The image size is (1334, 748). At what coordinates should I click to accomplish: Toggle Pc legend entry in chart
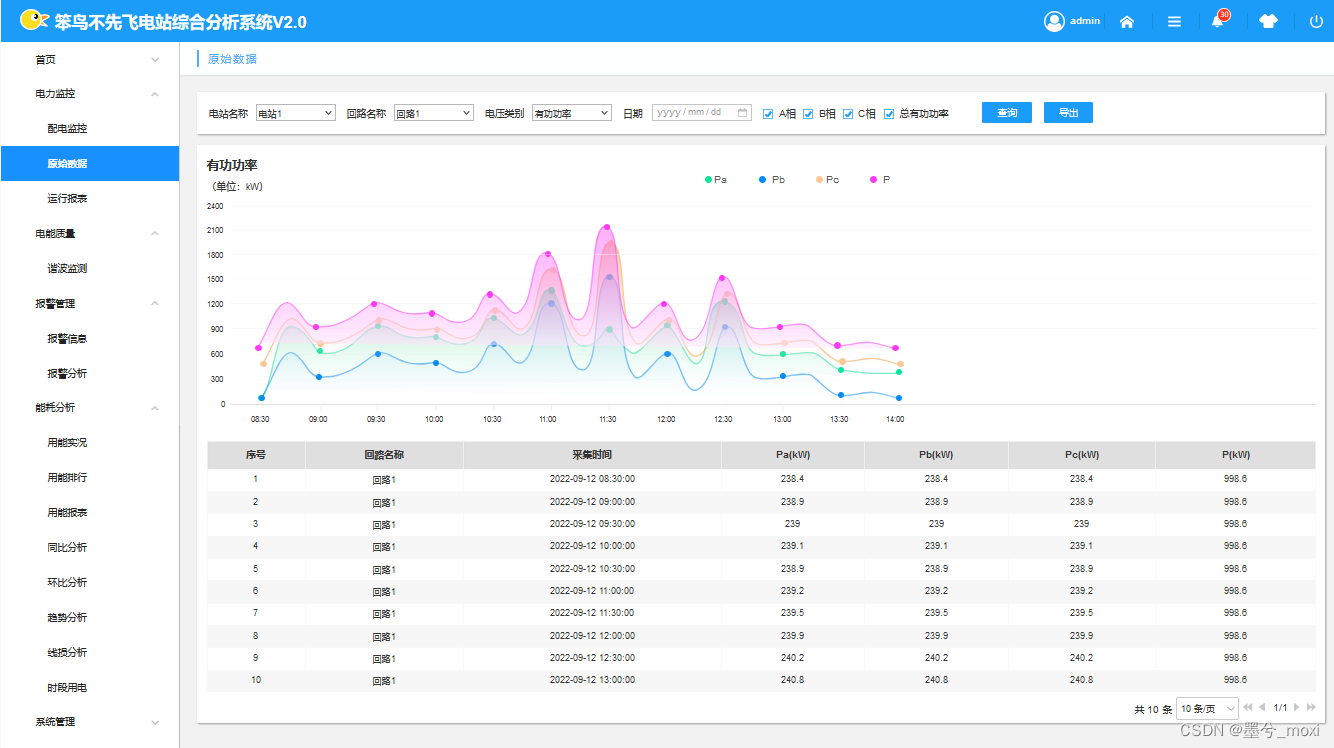pos(827,180)
